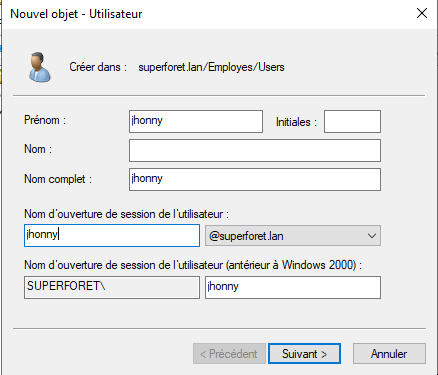The image size is (438, 375).
Task: Click the Nouvel objet - Utilisateur title
Action: coord(76,14)
